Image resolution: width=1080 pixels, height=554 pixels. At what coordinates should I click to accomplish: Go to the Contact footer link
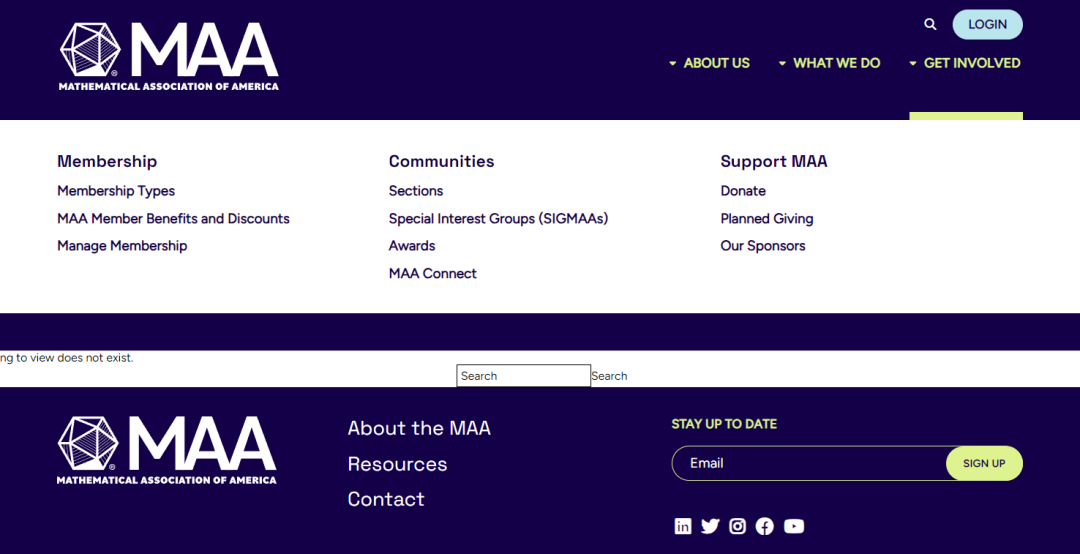(x=386, y=500)
